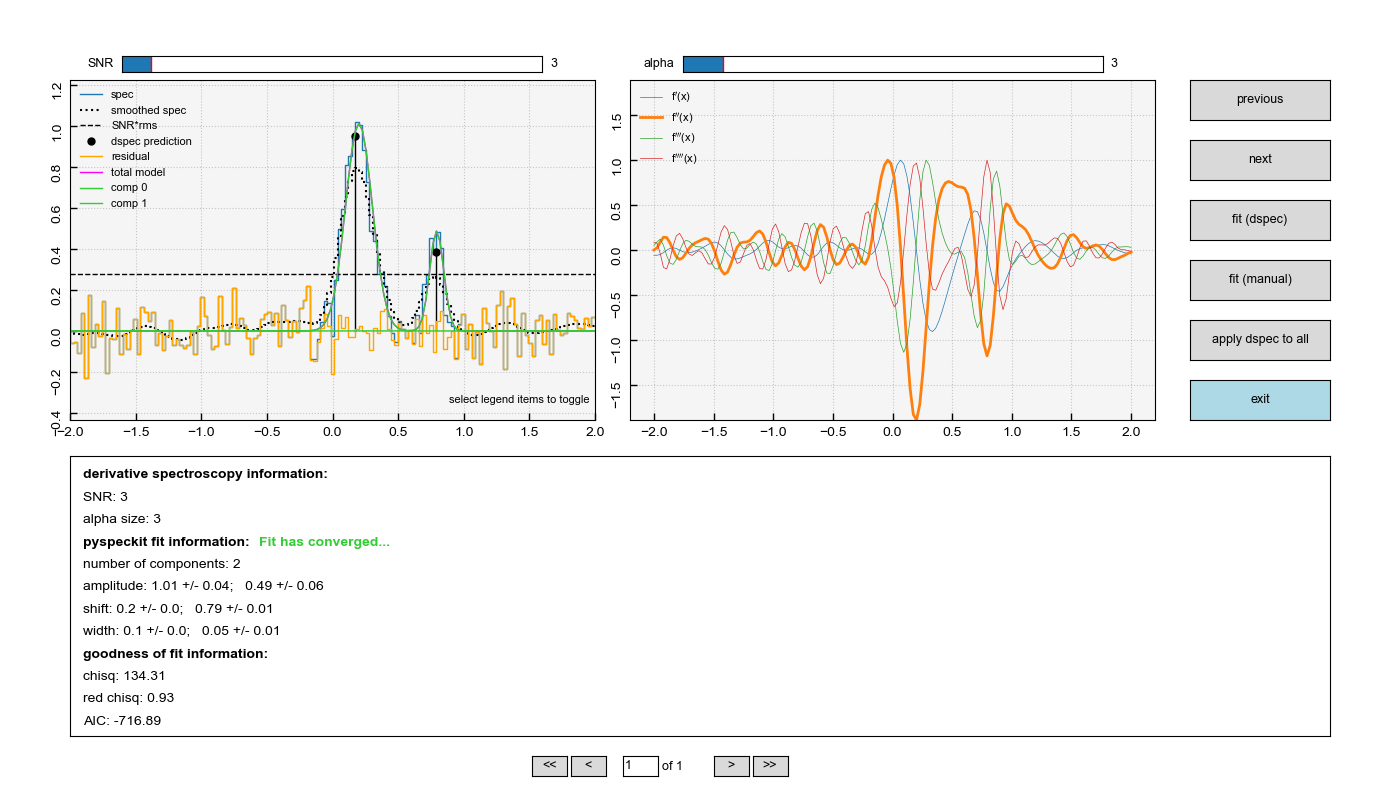The height and width of the screenshot is (800, 1400).
Task: Go back one page with <
Action: (589, 766)
